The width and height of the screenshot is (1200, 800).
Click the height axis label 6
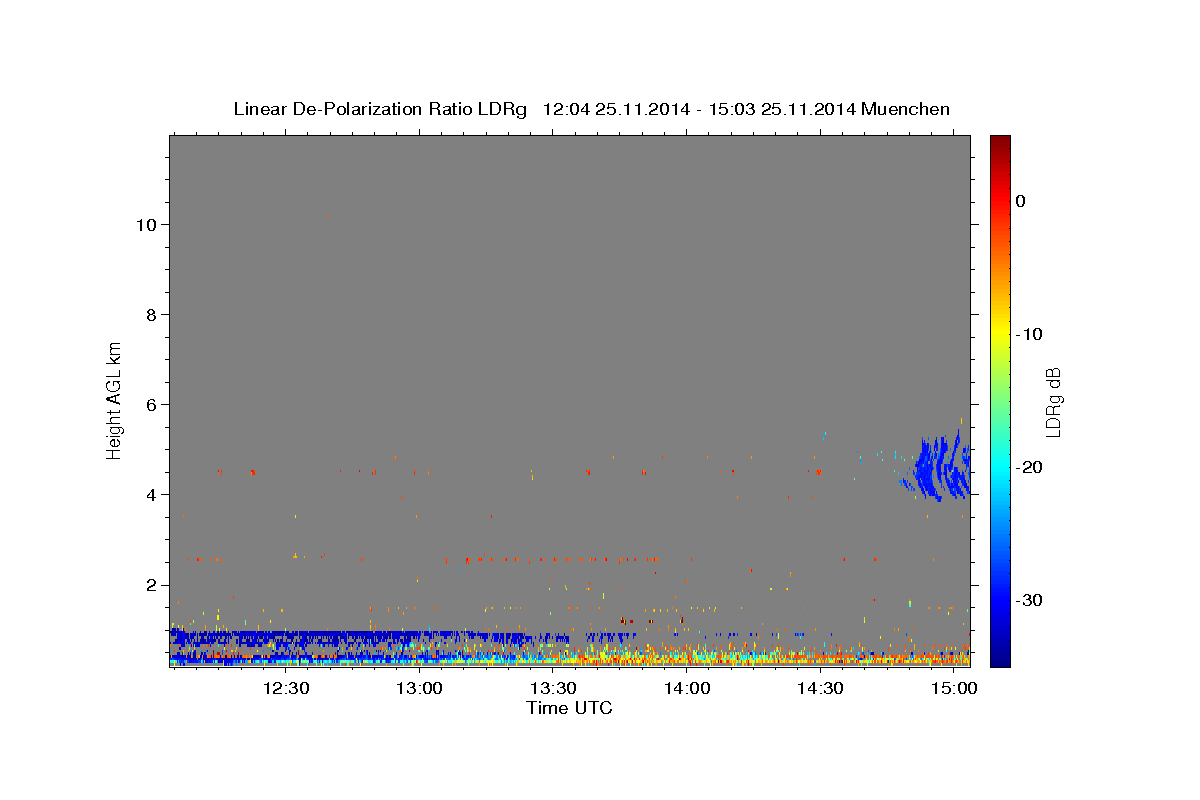coord(151,405)
